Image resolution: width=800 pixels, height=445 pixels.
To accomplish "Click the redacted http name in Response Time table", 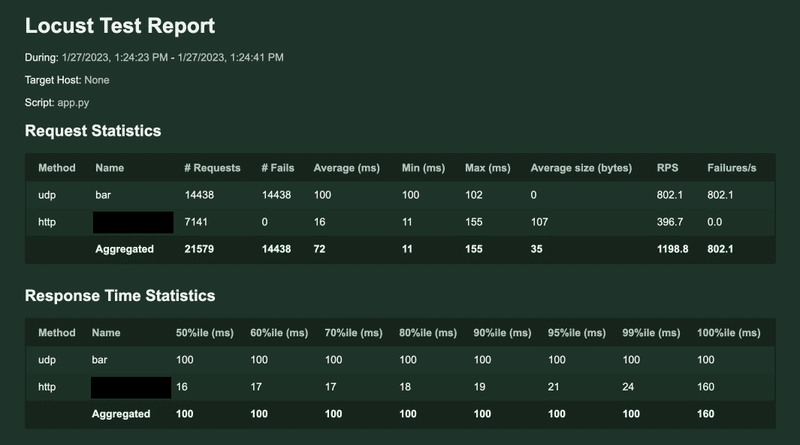I will 131,387.
